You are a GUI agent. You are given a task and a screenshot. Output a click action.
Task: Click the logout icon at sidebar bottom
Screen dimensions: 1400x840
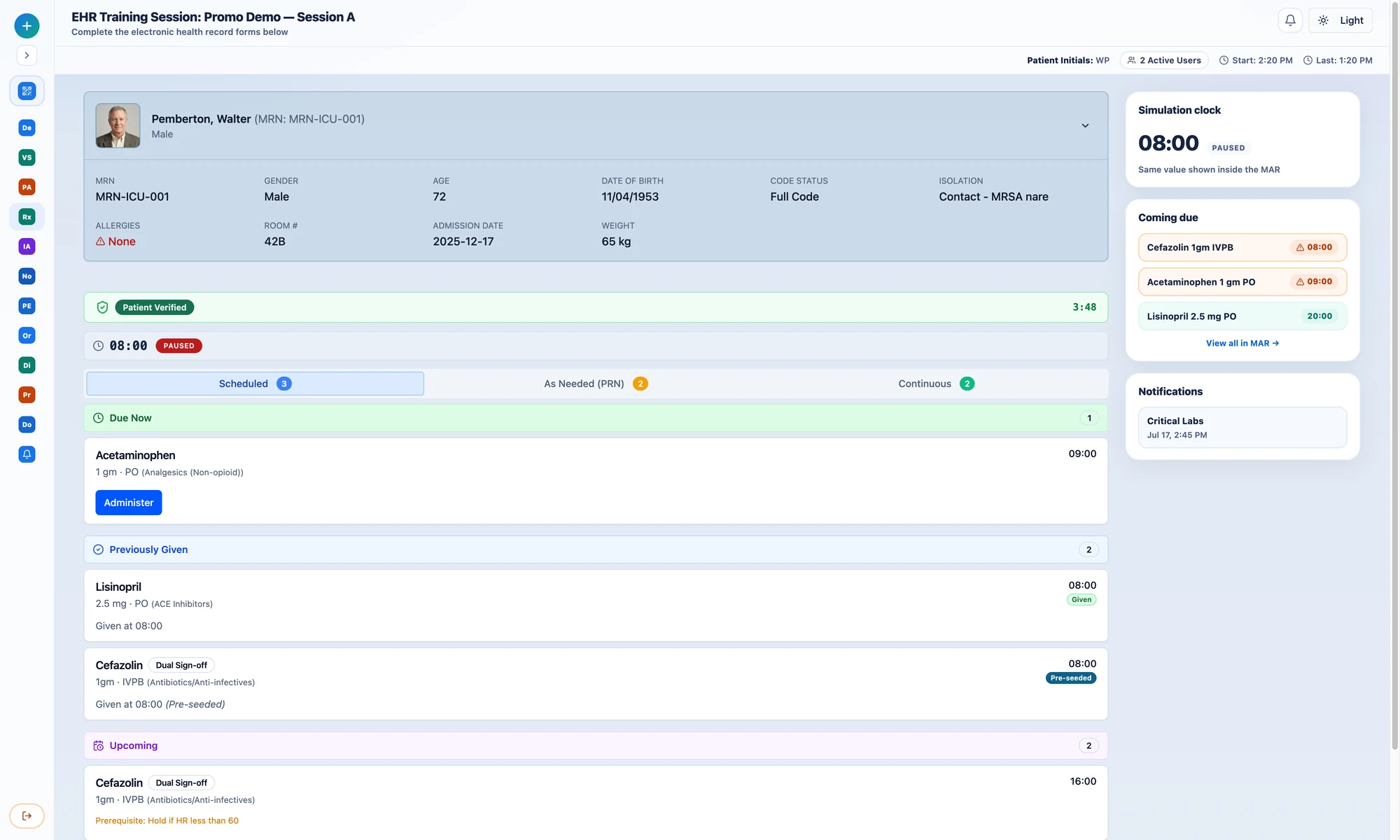pyautogui.click(x=27, y=815)
